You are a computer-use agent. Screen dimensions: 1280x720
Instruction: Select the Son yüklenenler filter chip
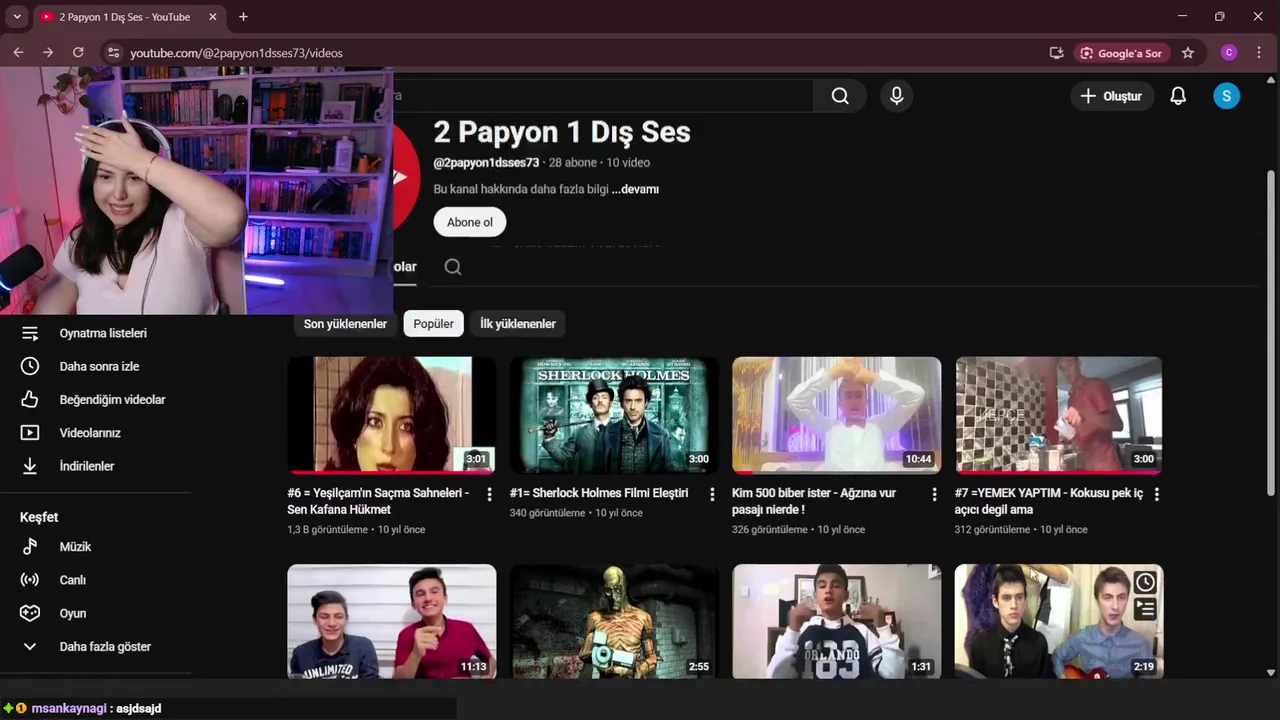coord(345,324)
